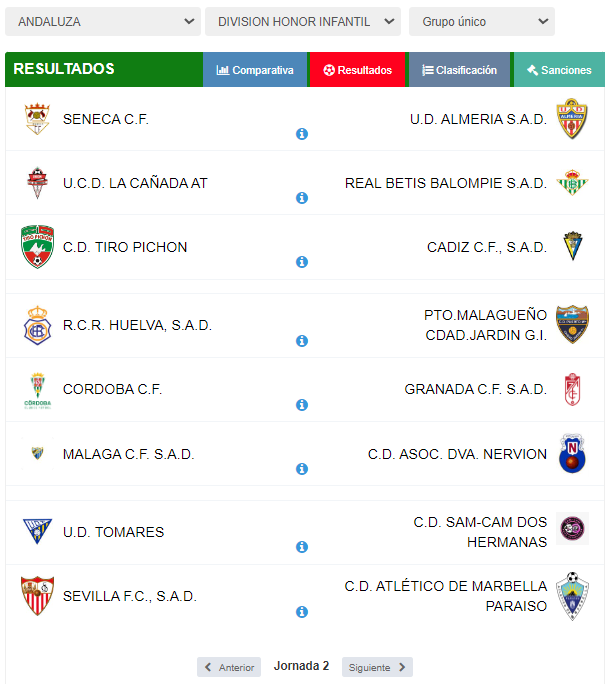Click the R.C.R. Huelva team crest
This screenshot has height=684, width=611.
pyautogui.click(x=37, y=325)
